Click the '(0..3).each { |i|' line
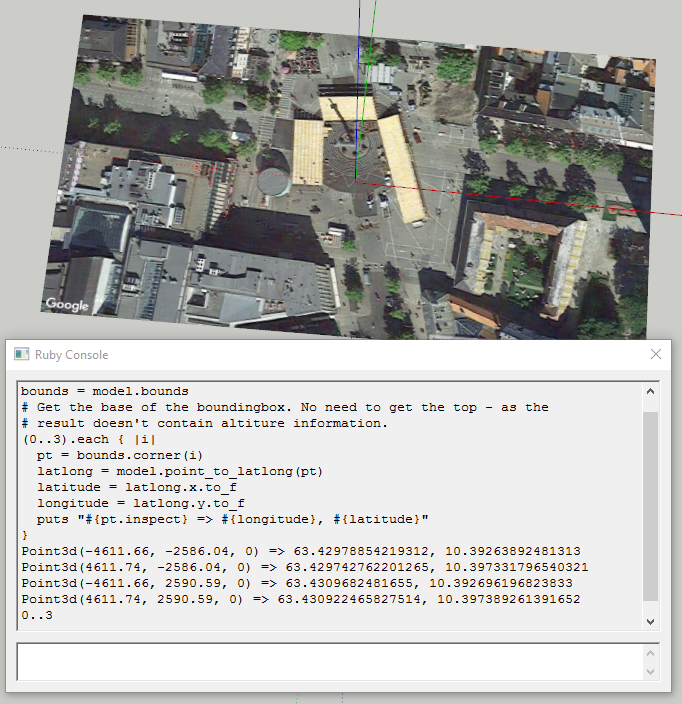Viewport: 682px width, 704px height. pos(88,439)
